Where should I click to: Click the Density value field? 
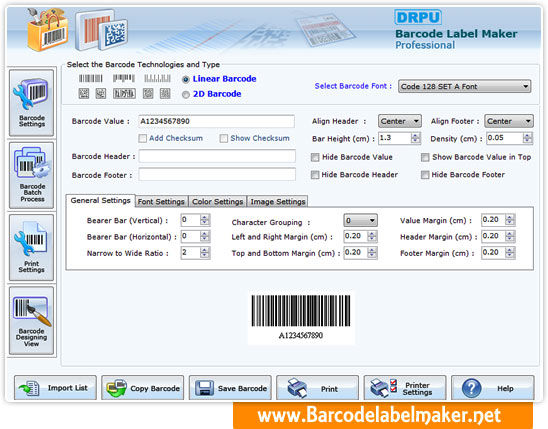point(505,138)
